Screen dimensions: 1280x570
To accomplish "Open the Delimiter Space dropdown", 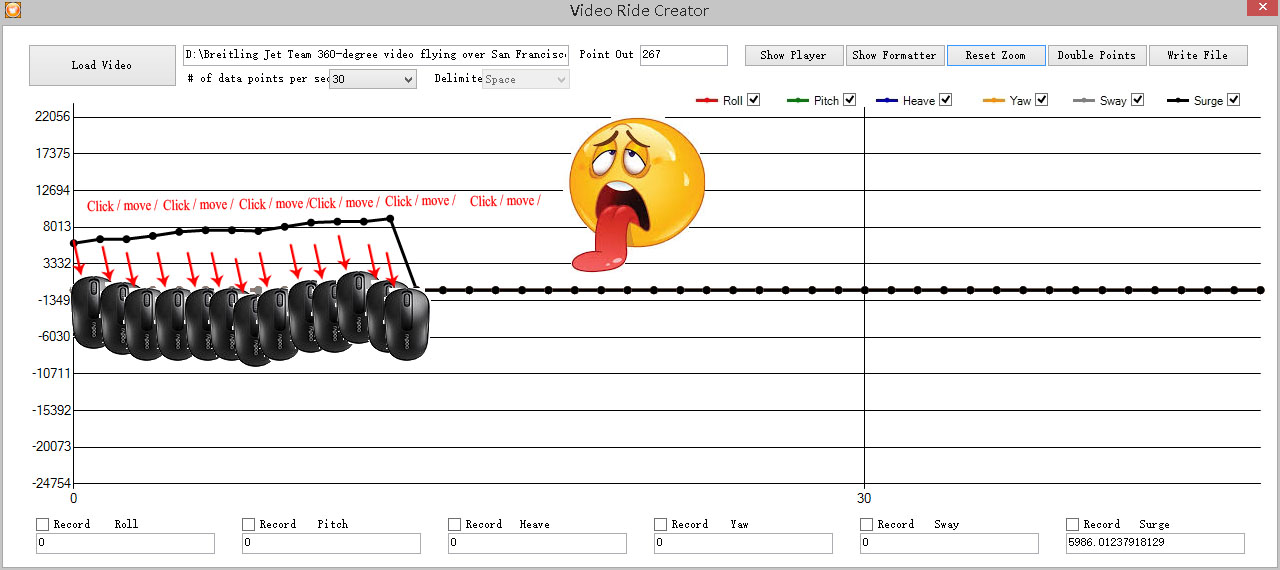I will point(526,79).
